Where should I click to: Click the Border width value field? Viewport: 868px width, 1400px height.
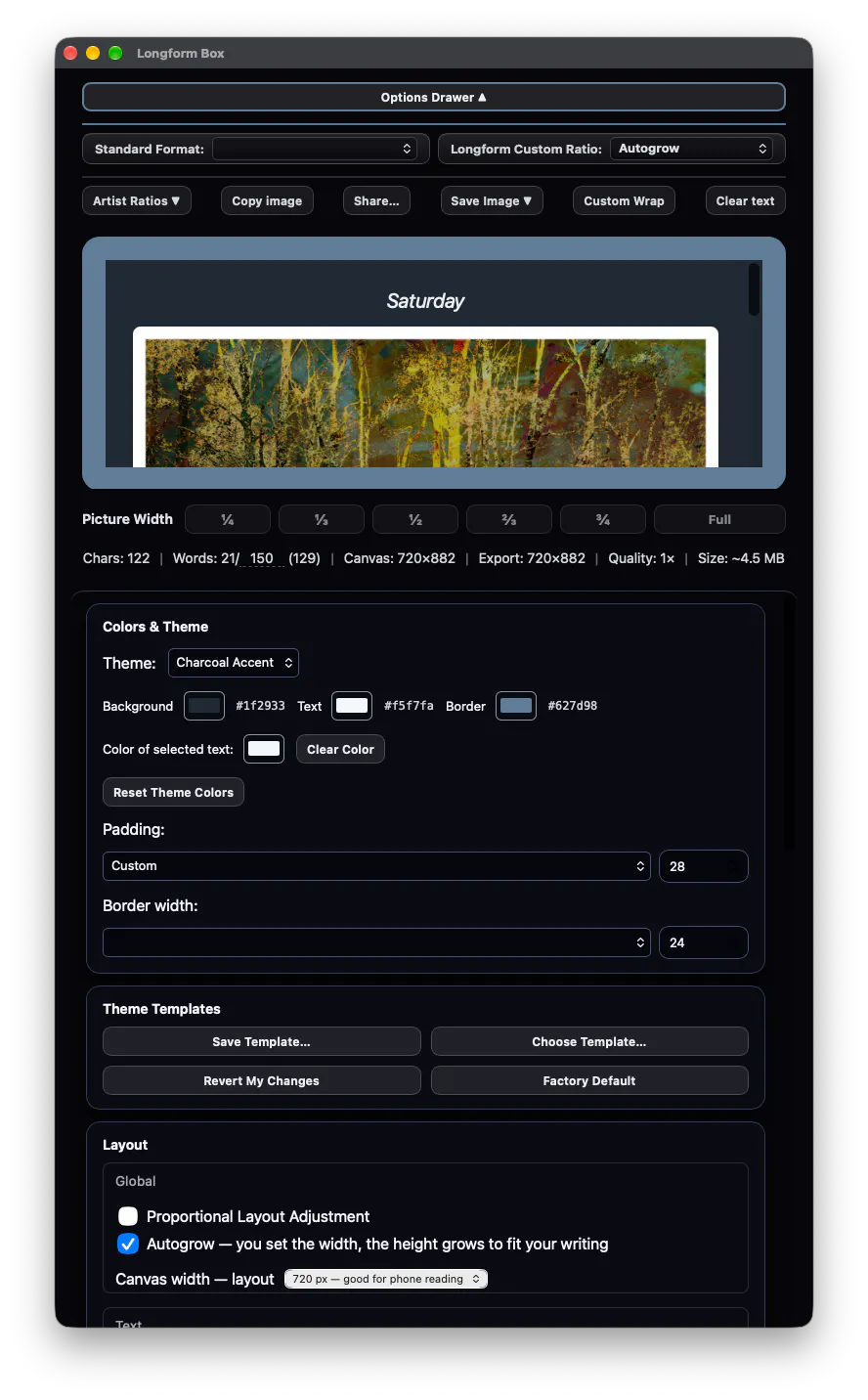coord(704,942)
